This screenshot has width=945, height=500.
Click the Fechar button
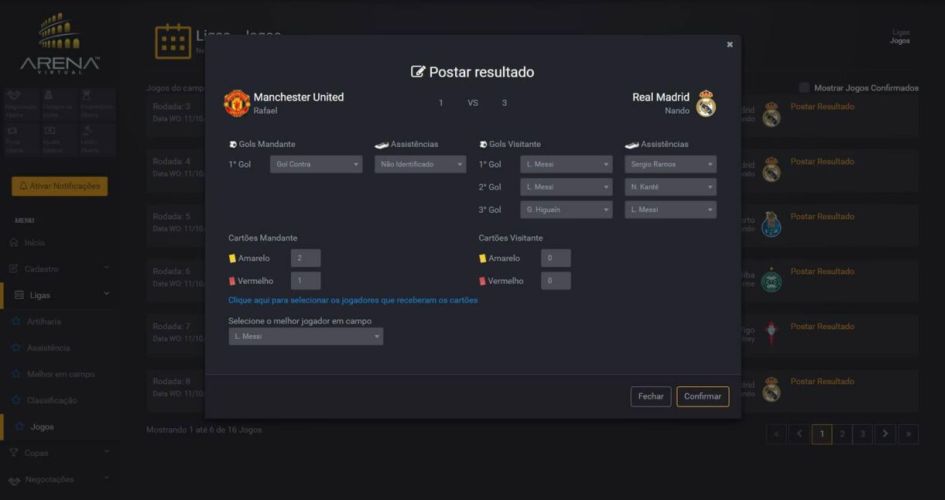651,396
